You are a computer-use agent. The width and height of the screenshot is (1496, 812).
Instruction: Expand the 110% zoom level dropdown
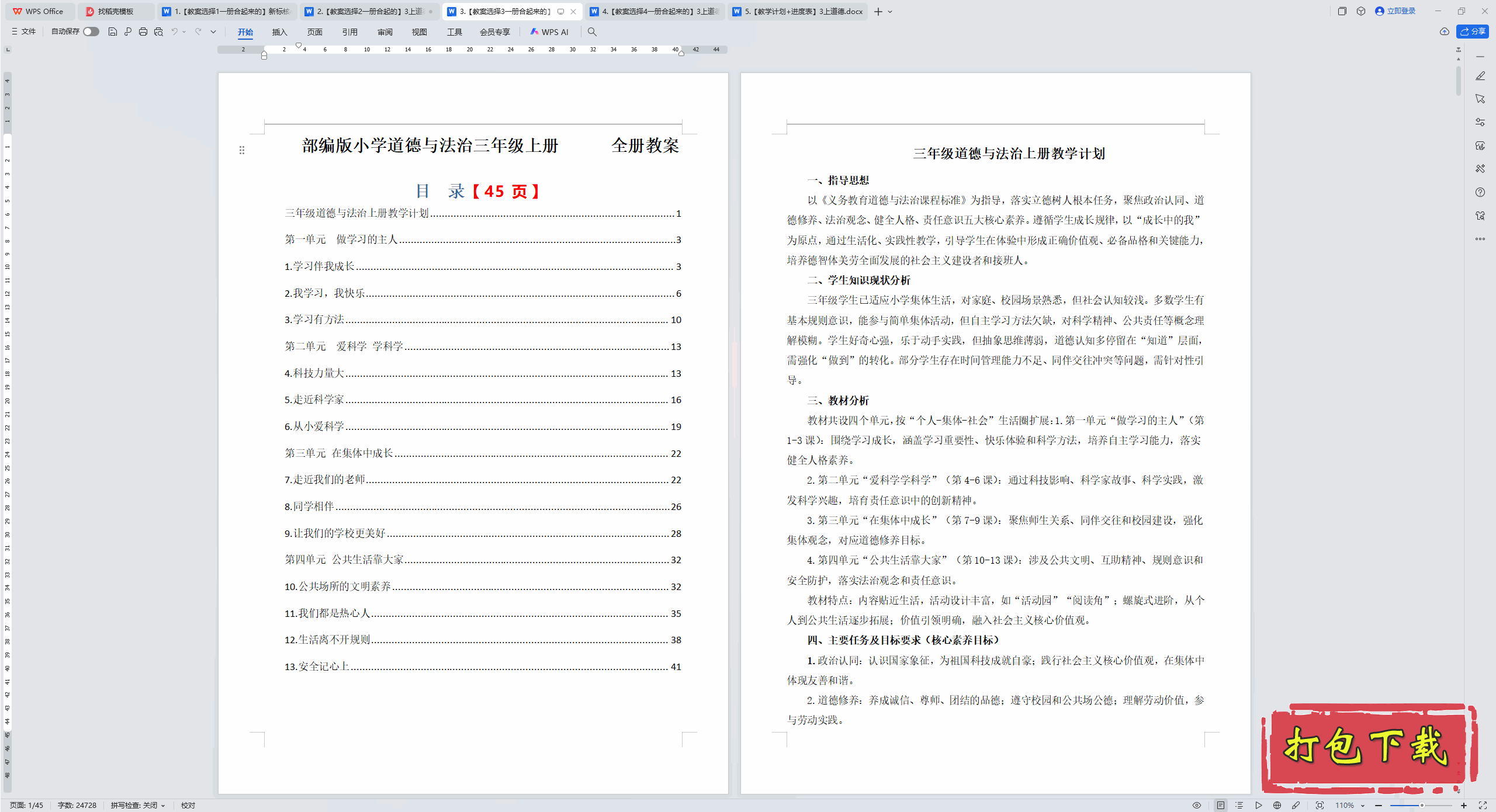(x=1363, y=806)
